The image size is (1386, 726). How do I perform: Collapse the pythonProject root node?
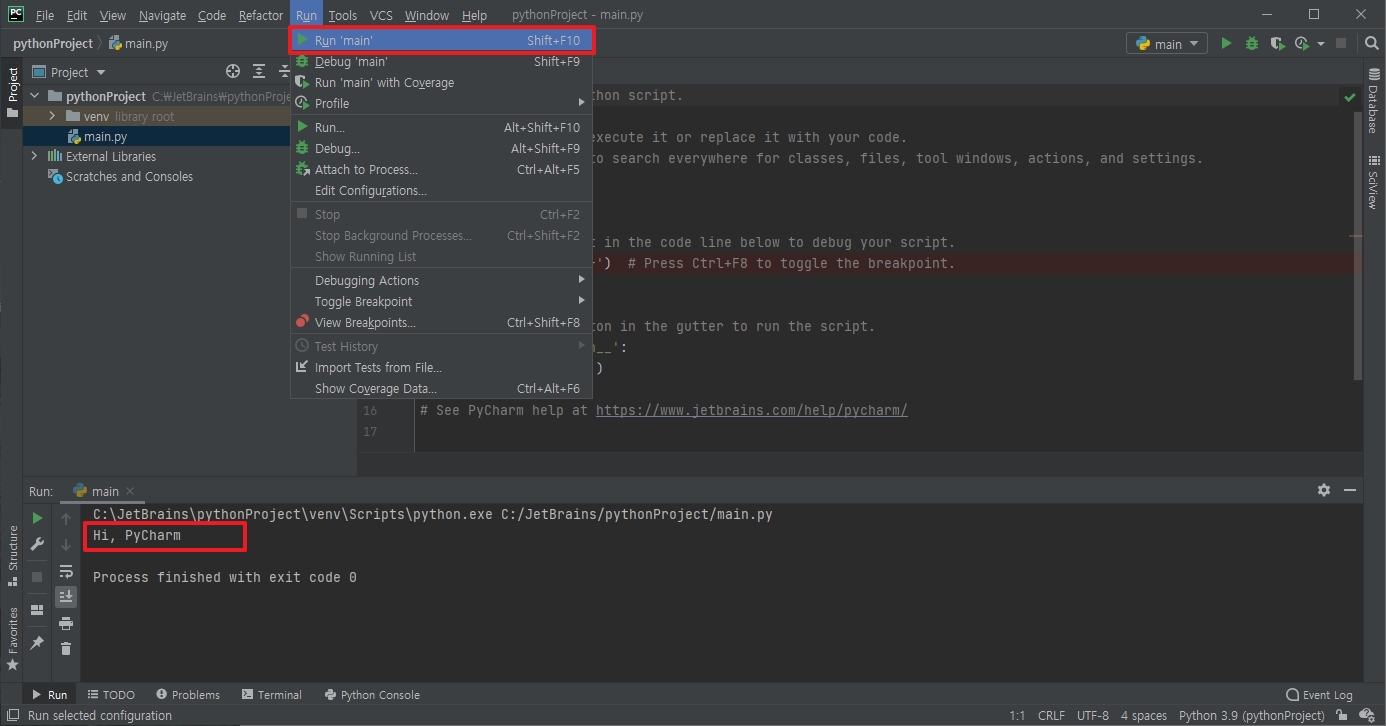point(34,96)
